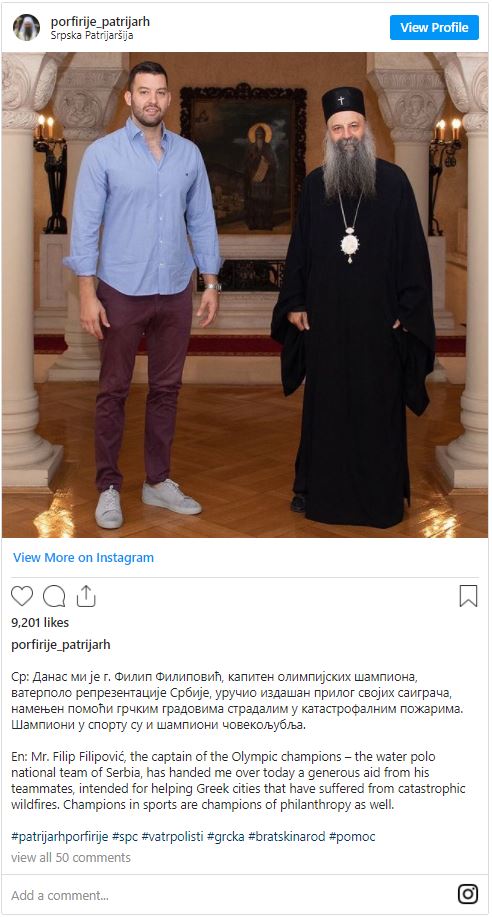Share the post using the upload arrow icon
The height and width of the screenshot is (917, 492).
pos(86,596)
